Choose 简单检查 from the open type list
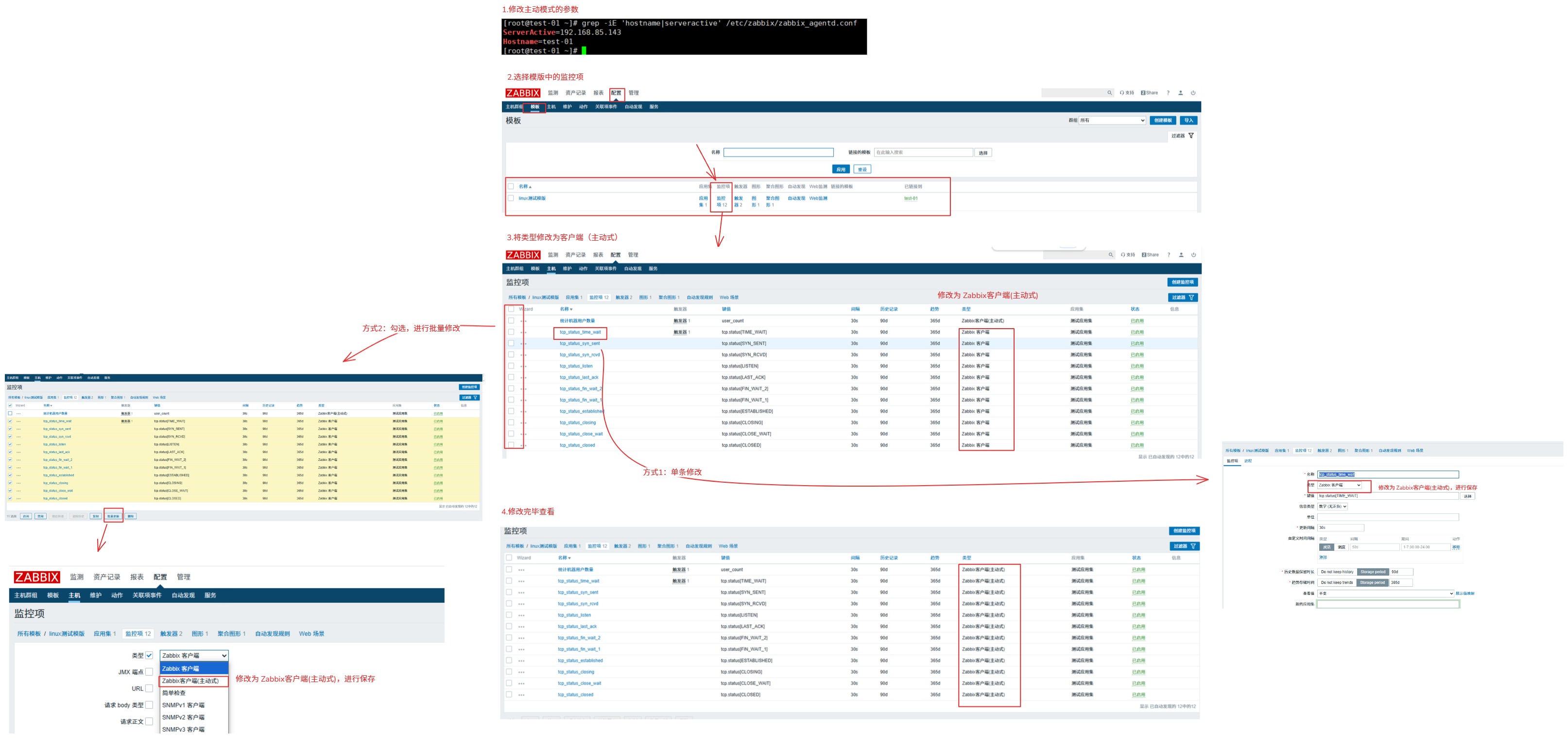This screenshot has height=738, width=1568. [193, 694]
